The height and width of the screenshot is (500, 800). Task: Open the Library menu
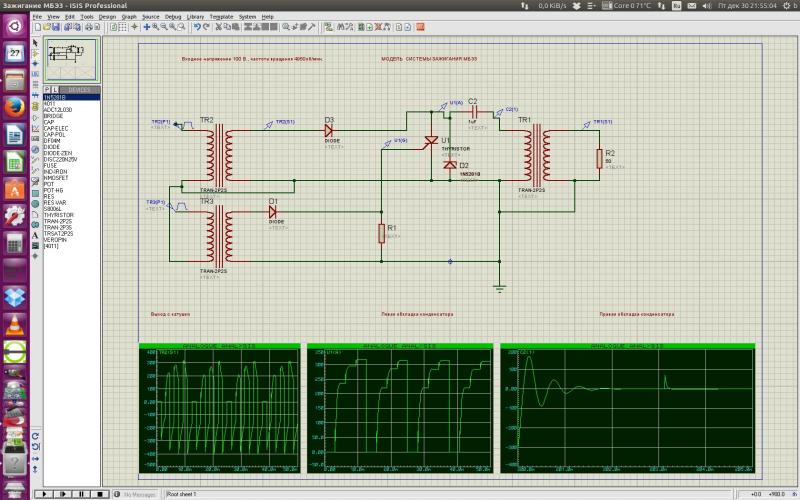click(196, 17)
